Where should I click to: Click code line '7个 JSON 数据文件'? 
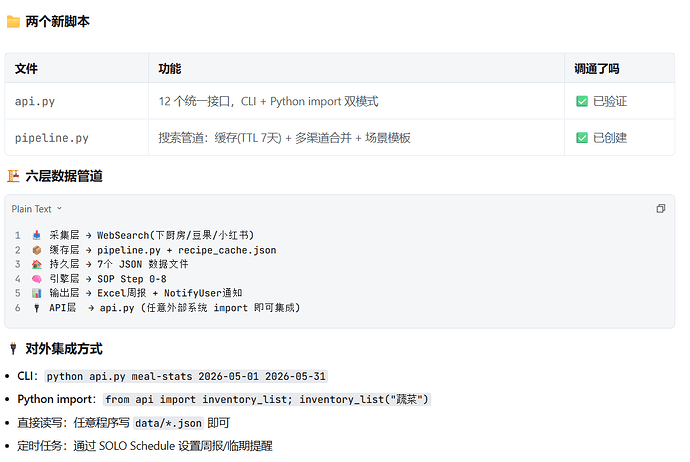coord(143,264)
